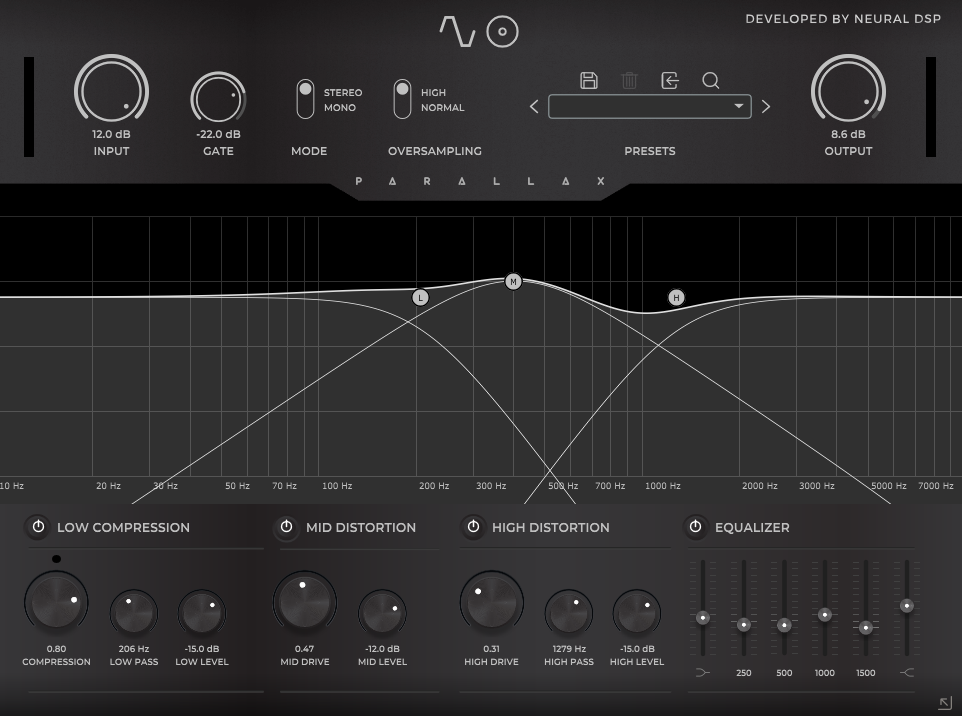Viewport: 962px width, 716px height.
Task: Click the 250 Hz equalizer slider
Action: tap(744, 624)
